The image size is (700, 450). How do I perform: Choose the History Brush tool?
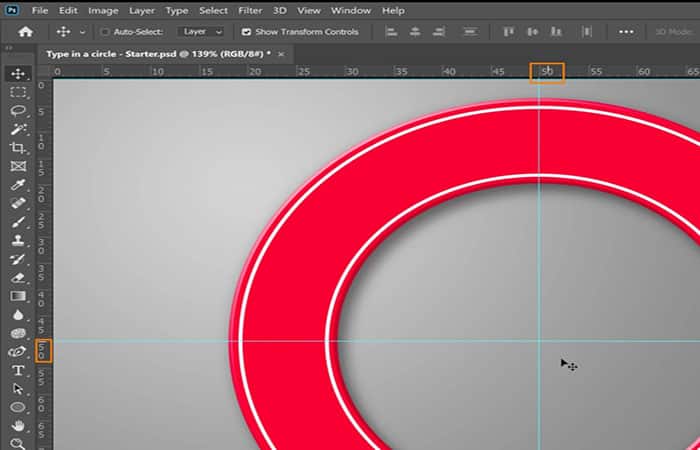point(18,259)
